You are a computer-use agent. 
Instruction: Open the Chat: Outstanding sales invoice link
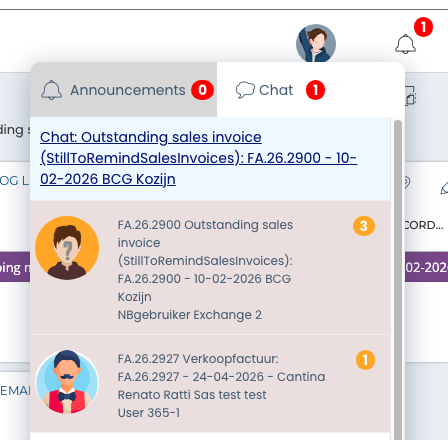(198, 158)
